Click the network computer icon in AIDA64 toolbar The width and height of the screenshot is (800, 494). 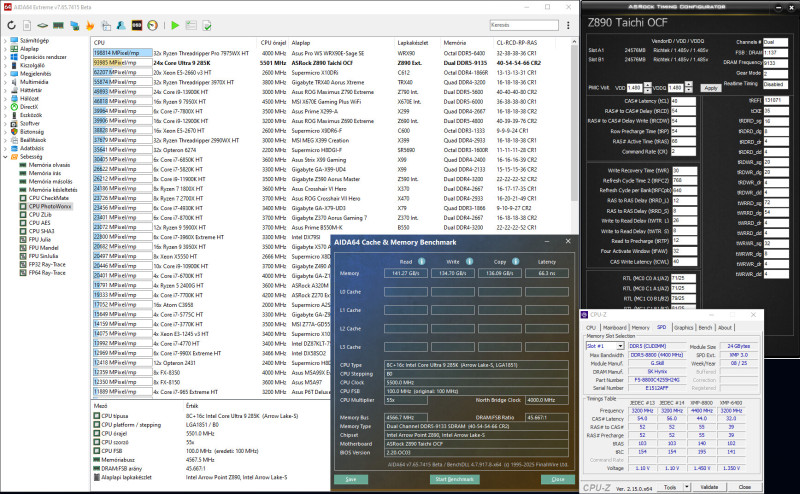(x=74, y=25)
